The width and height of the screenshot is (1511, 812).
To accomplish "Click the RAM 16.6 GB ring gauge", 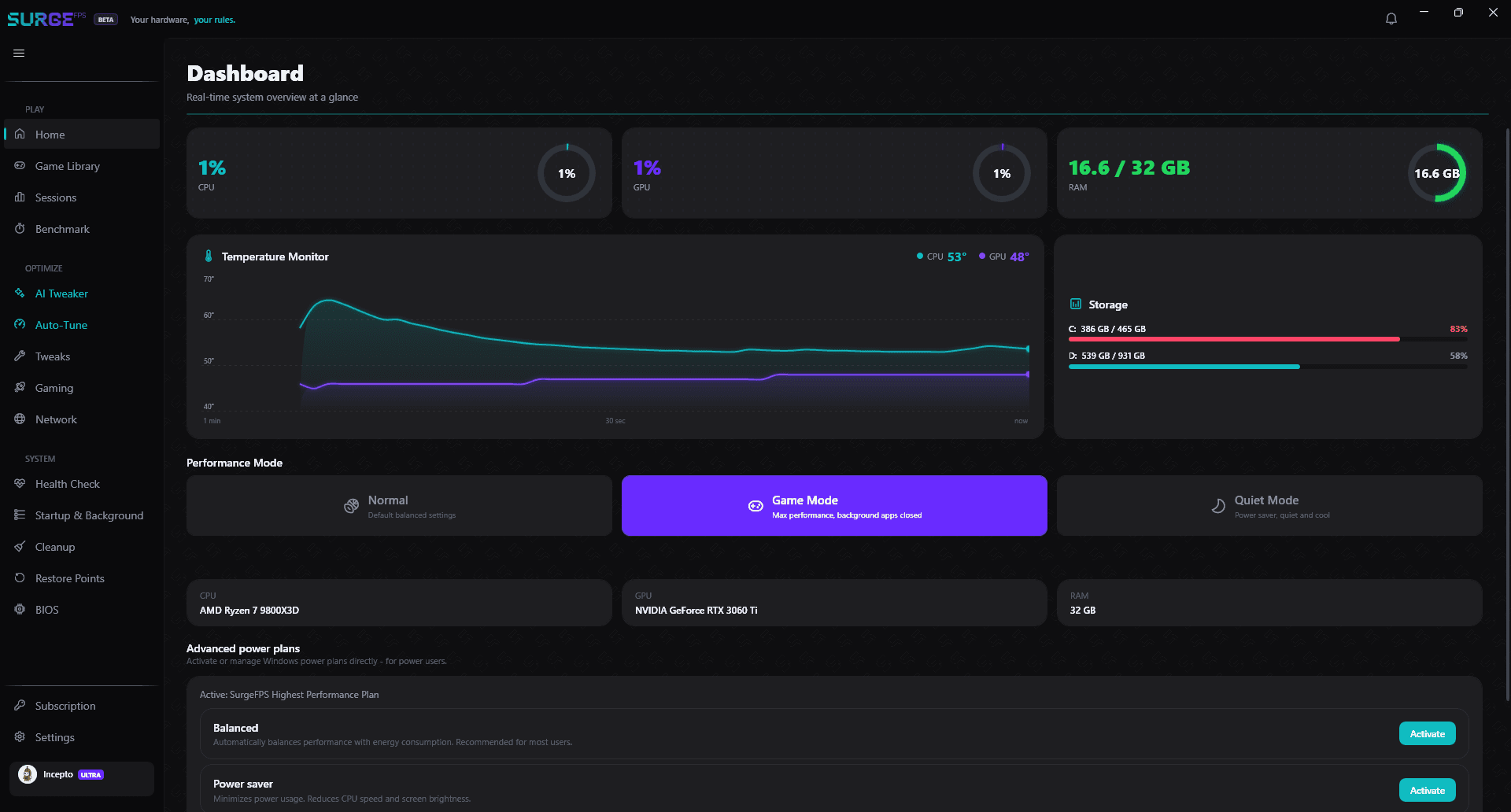I will coord(1436,173).
